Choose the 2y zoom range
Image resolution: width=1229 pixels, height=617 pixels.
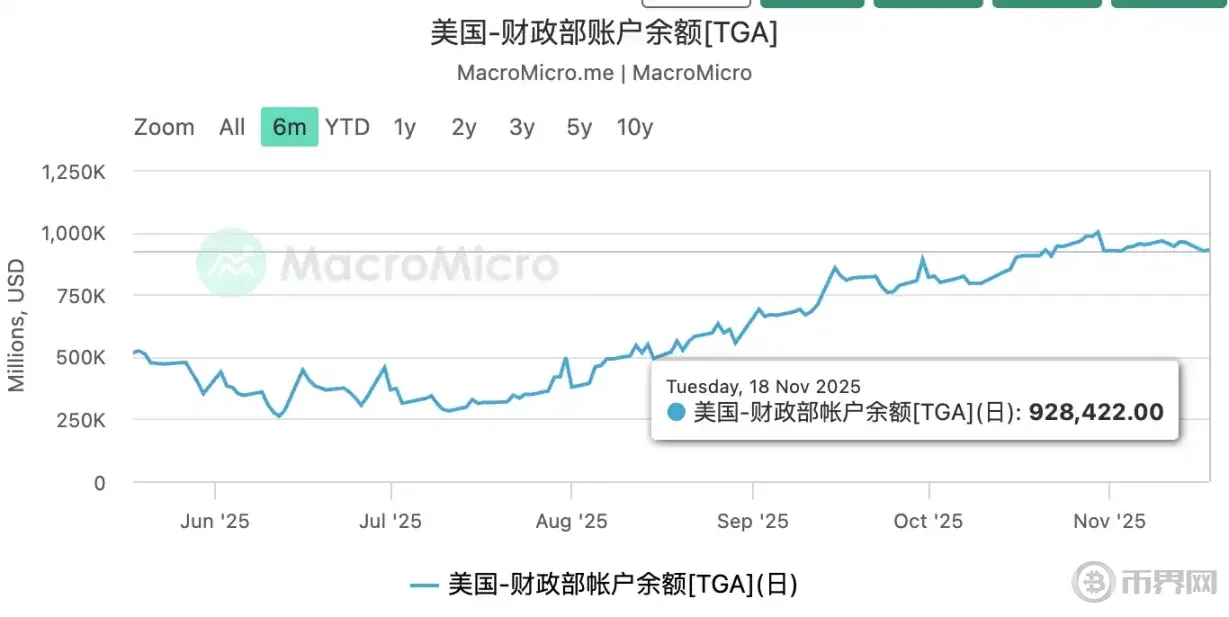tap(463, 127)
